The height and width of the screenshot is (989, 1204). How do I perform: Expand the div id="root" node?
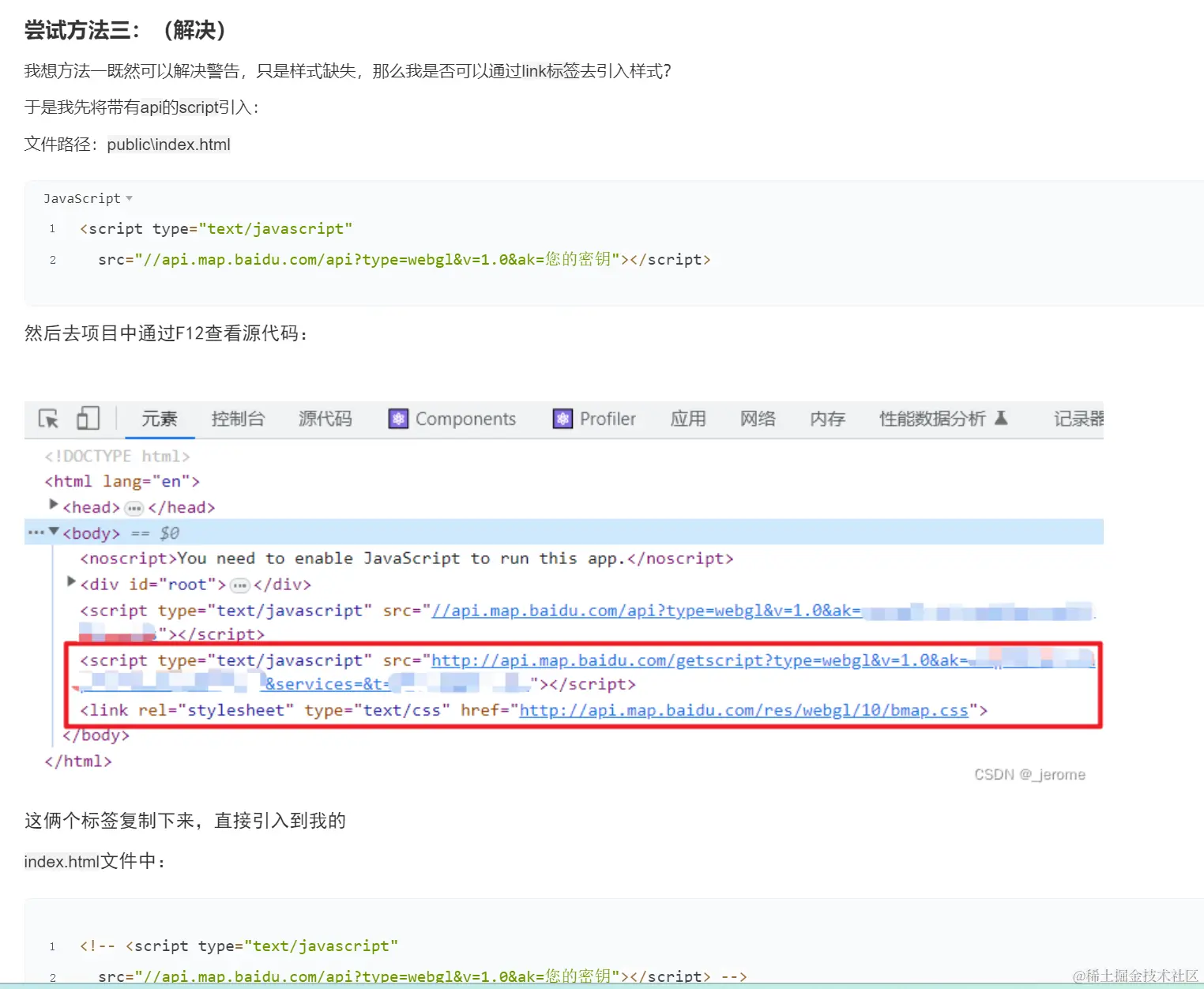point(72,582)
